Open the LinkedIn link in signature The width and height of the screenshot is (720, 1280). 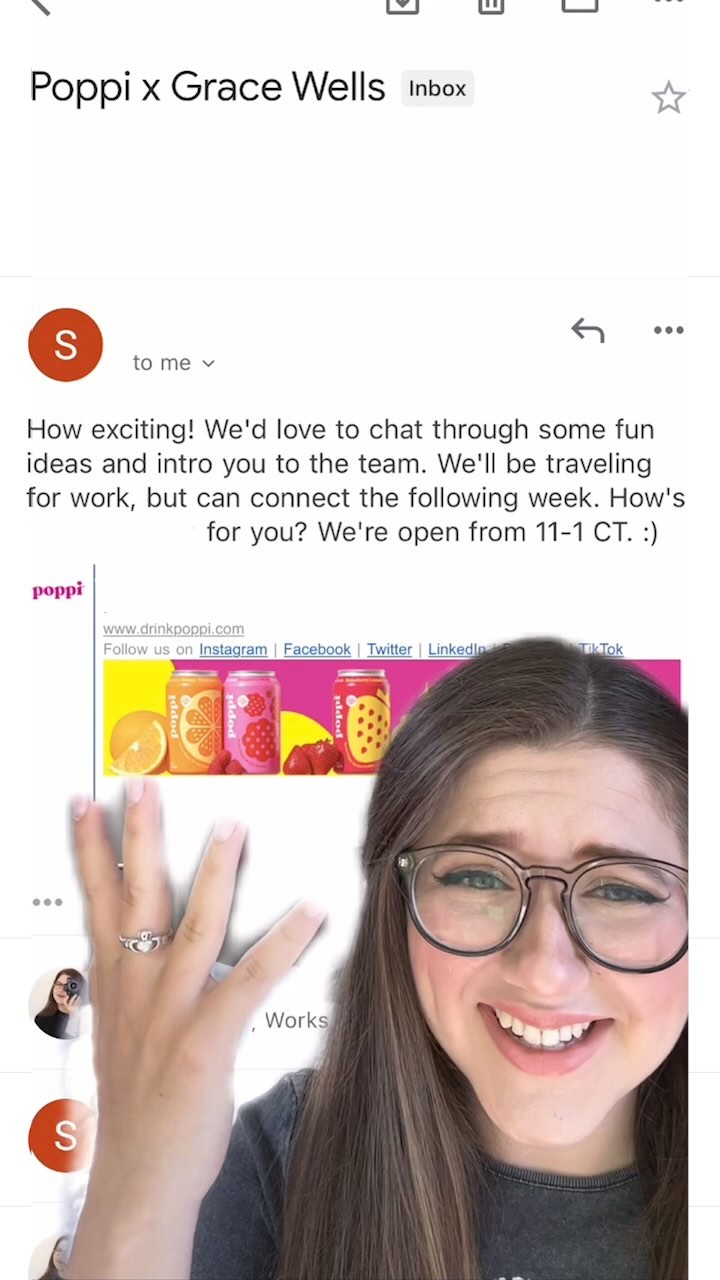point(457,649)
